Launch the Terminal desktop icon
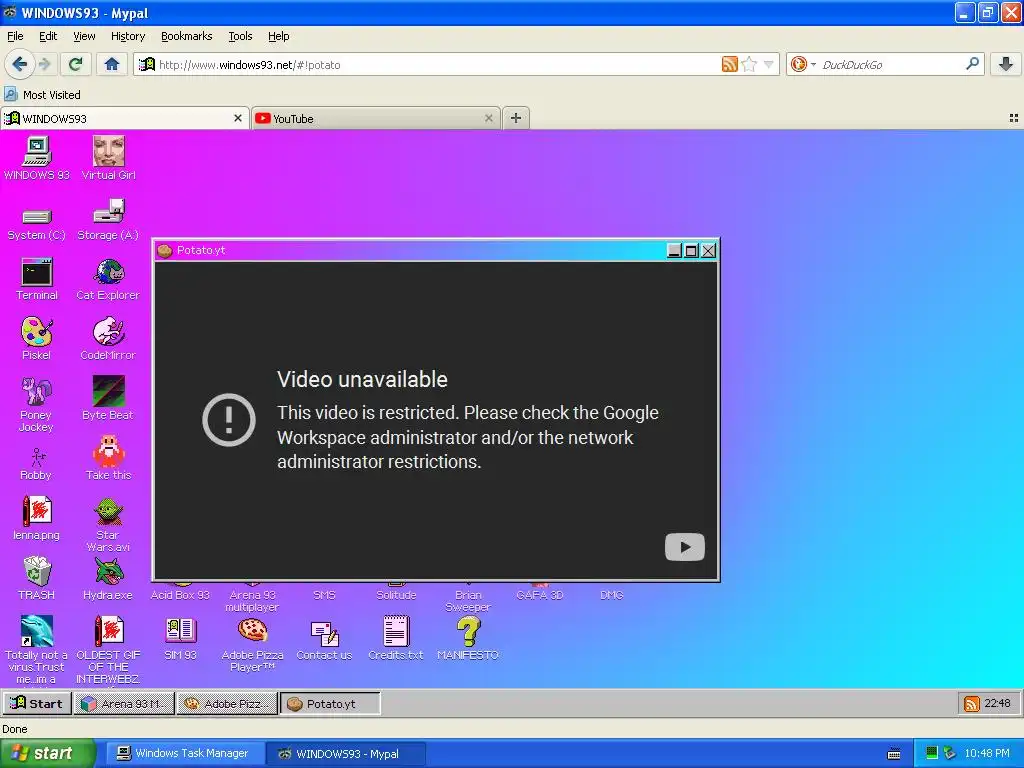 pos(37,280)
